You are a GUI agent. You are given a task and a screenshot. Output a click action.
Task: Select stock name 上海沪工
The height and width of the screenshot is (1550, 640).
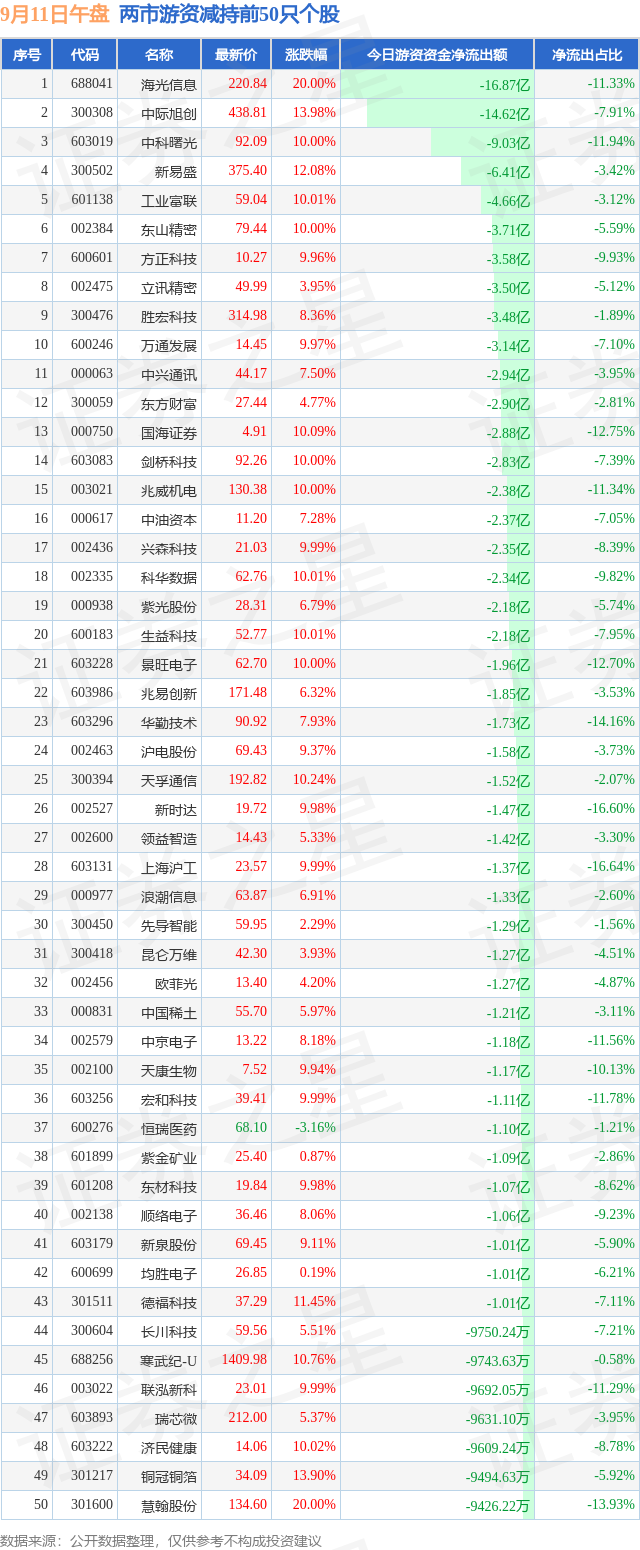point(170,868)
